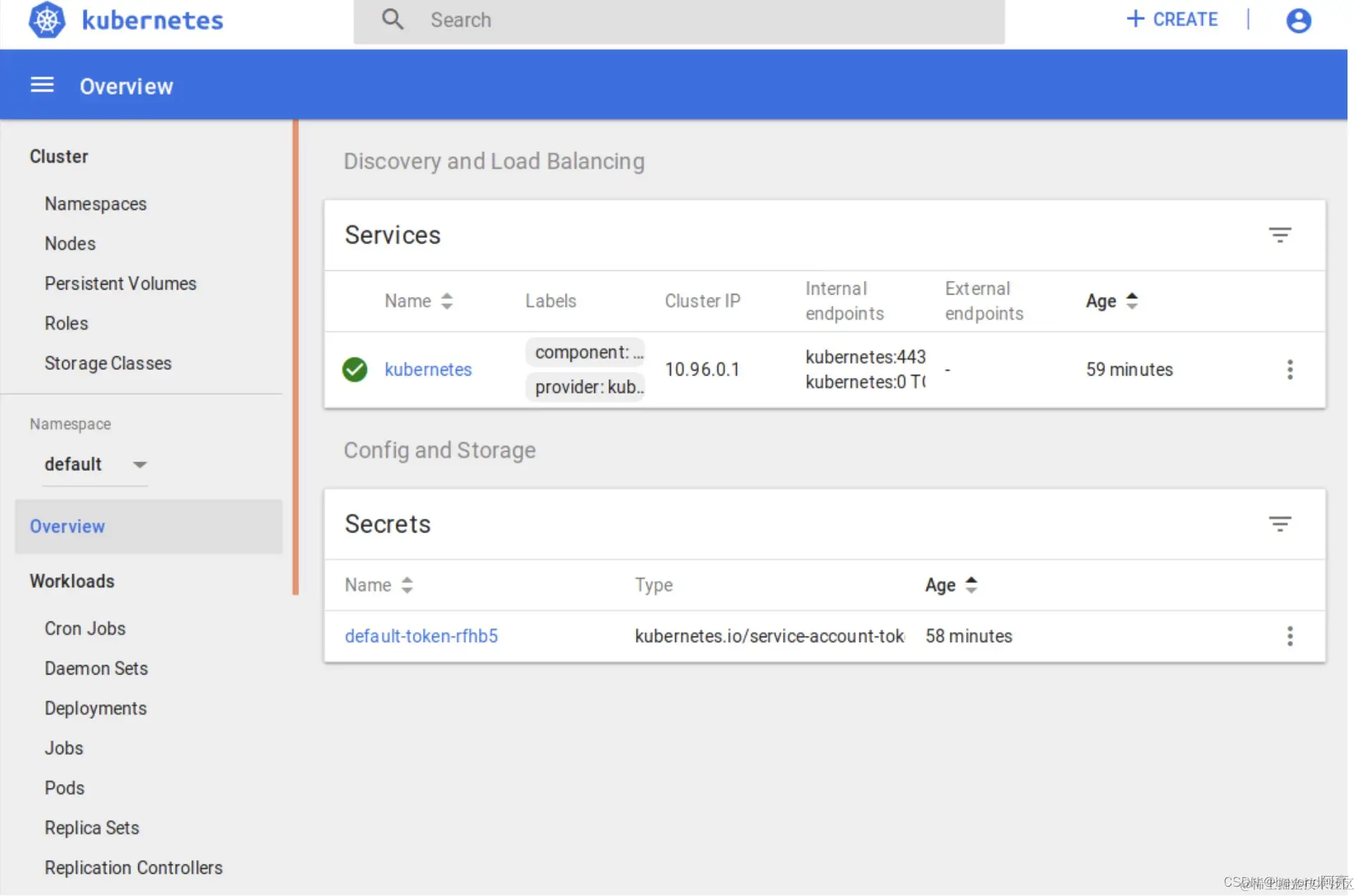Viewport: 1359px width, 896px height.
Task: Open Pods in sidebar
Action: click(x=65, y=788)
